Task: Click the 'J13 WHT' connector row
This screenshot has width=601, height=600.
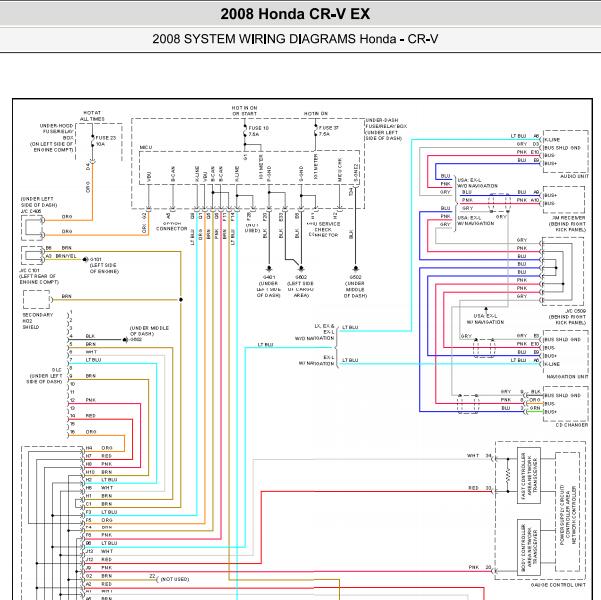Action: 99,551
